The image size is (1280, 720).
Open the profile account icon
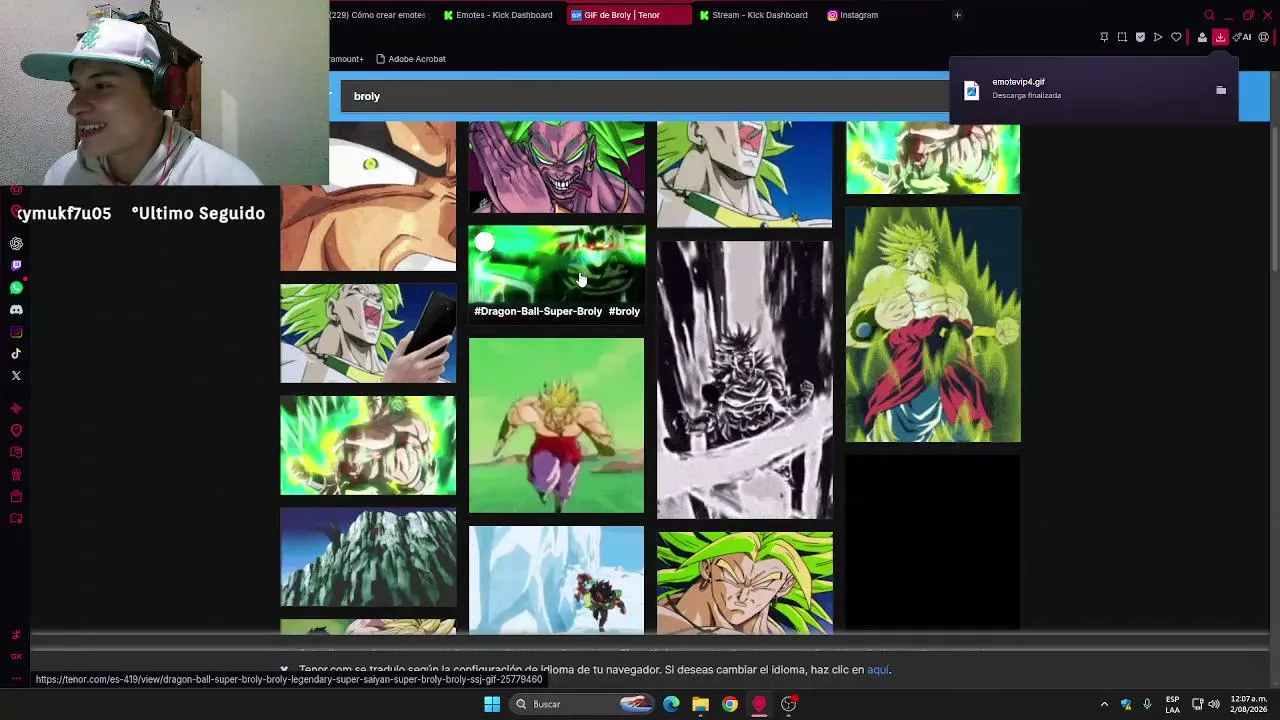pos(1202,37)
